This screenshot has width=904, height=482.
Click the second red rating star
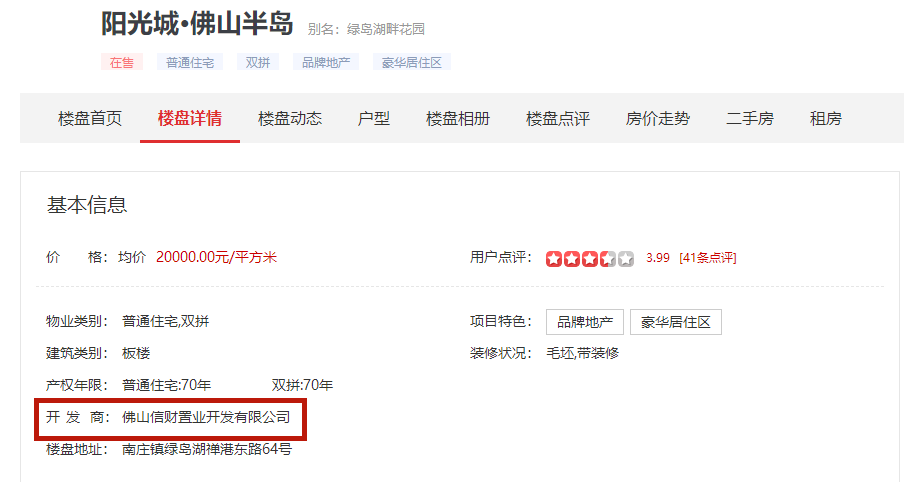(572, 258)
